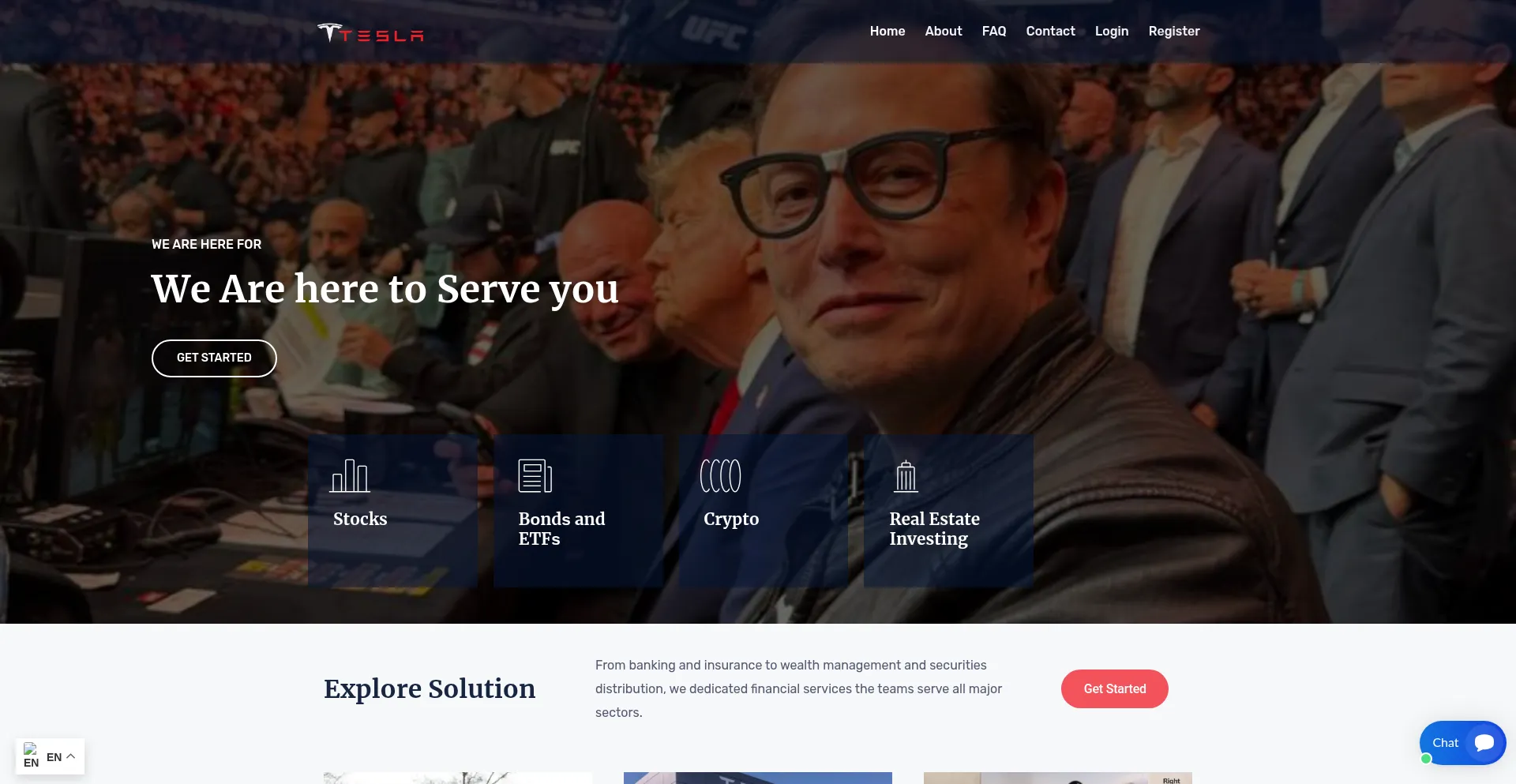The image size is (1516, 784).
Task: Open the Crypto card heading
Action: click(731, 520)
